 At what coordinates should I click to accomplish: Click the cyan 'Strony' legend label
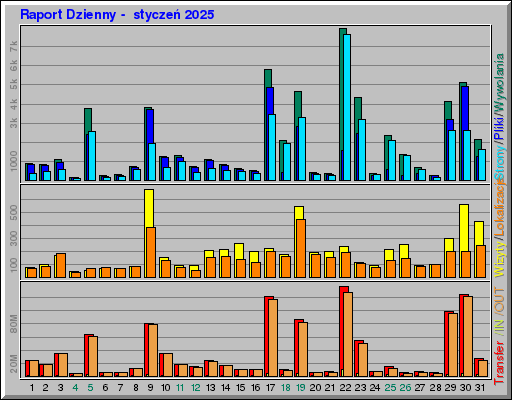coord(499,163)
